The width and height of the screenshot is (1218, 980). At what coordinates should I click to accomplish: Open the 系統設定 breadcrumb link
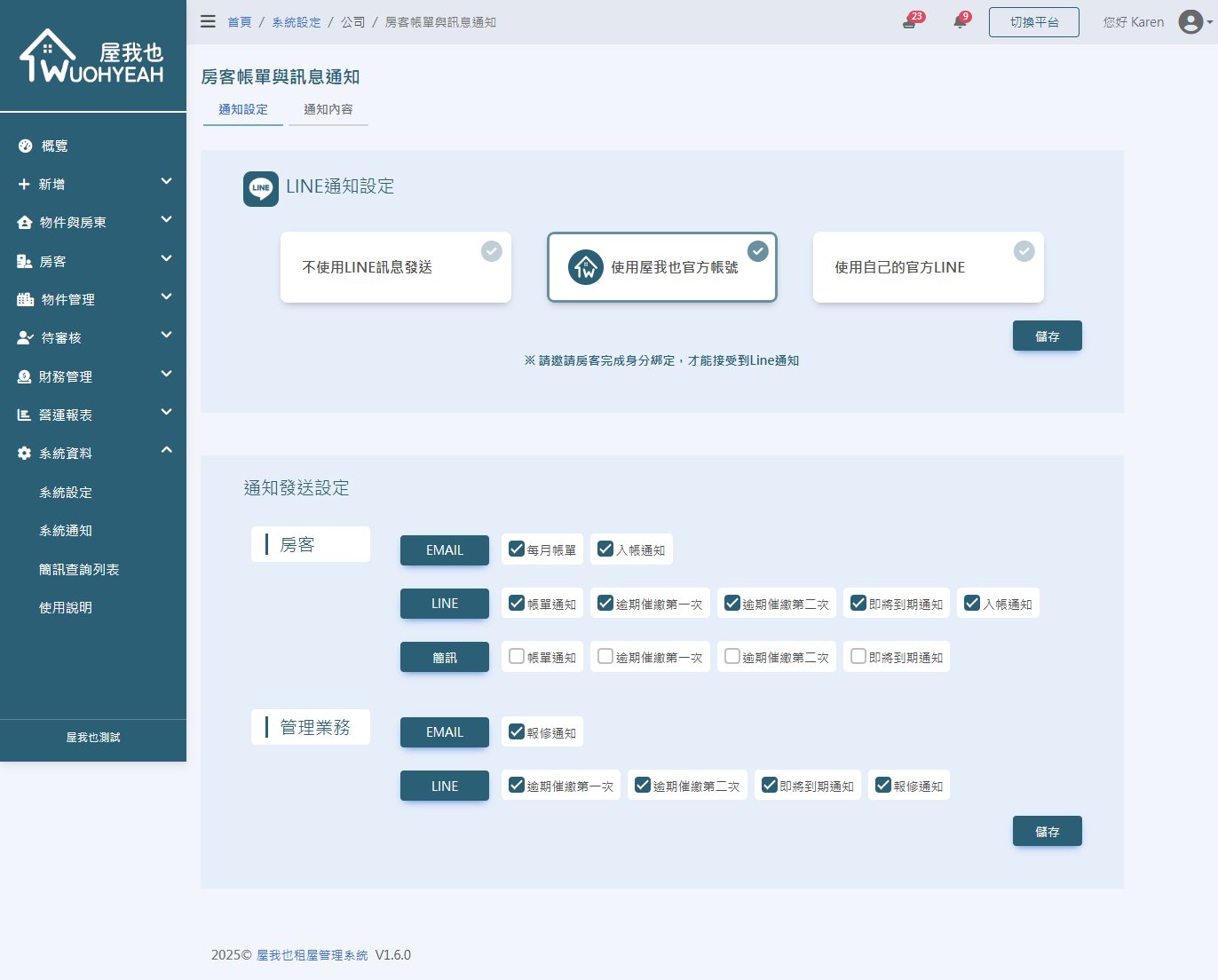pos(296,21)
